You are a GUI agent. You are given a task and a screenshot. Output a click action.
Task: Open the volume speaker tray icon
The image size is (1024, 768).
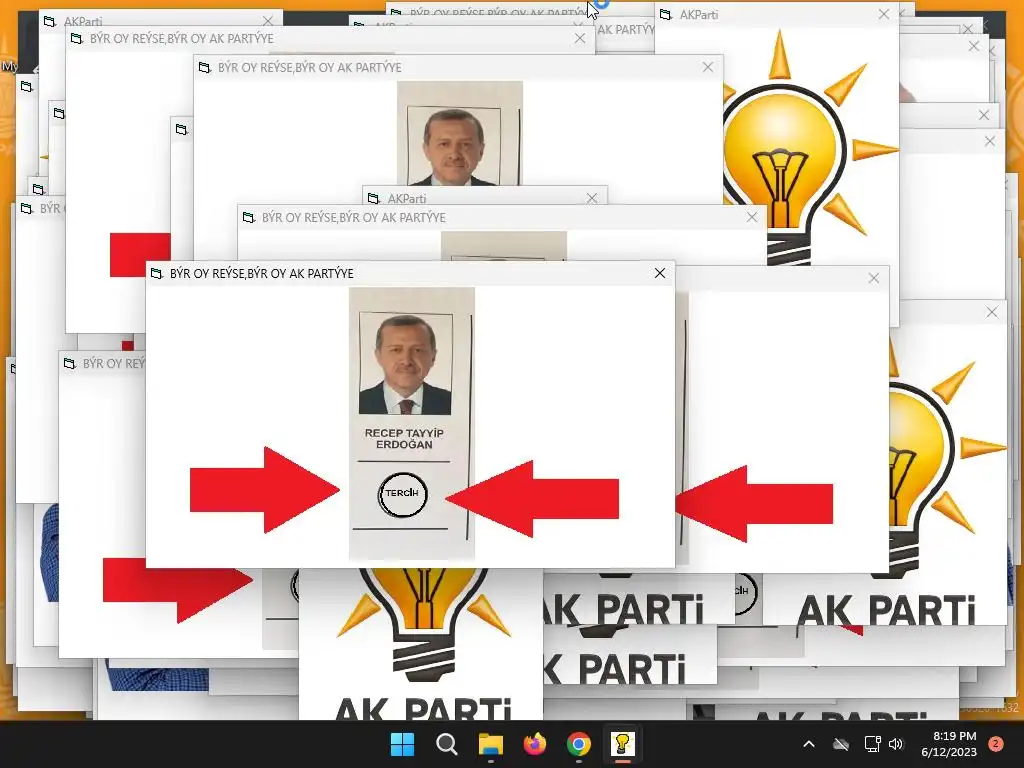click(896, 744)
